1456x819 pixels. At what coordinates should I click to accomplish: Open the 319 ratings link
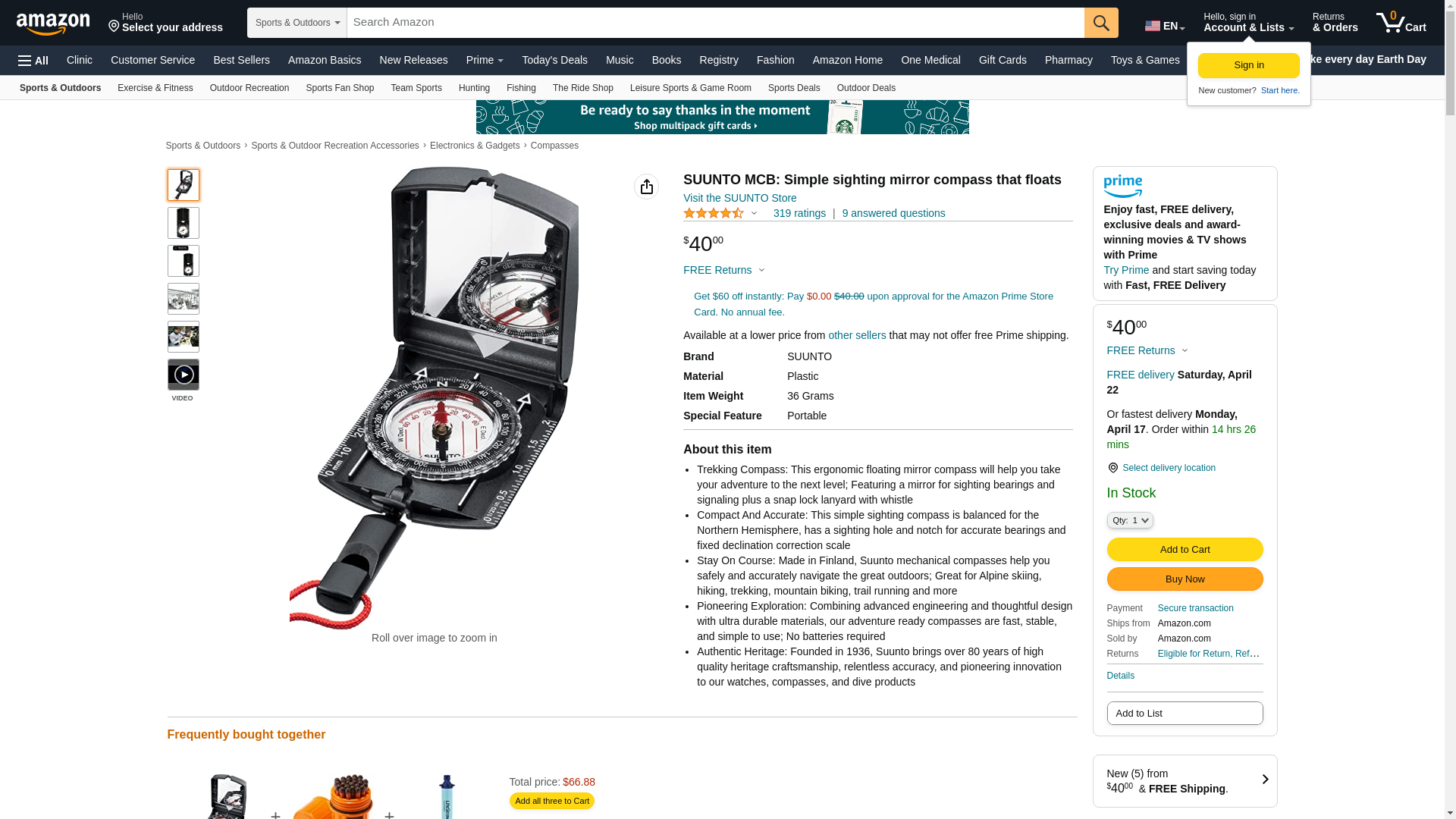tap(799, 213)
